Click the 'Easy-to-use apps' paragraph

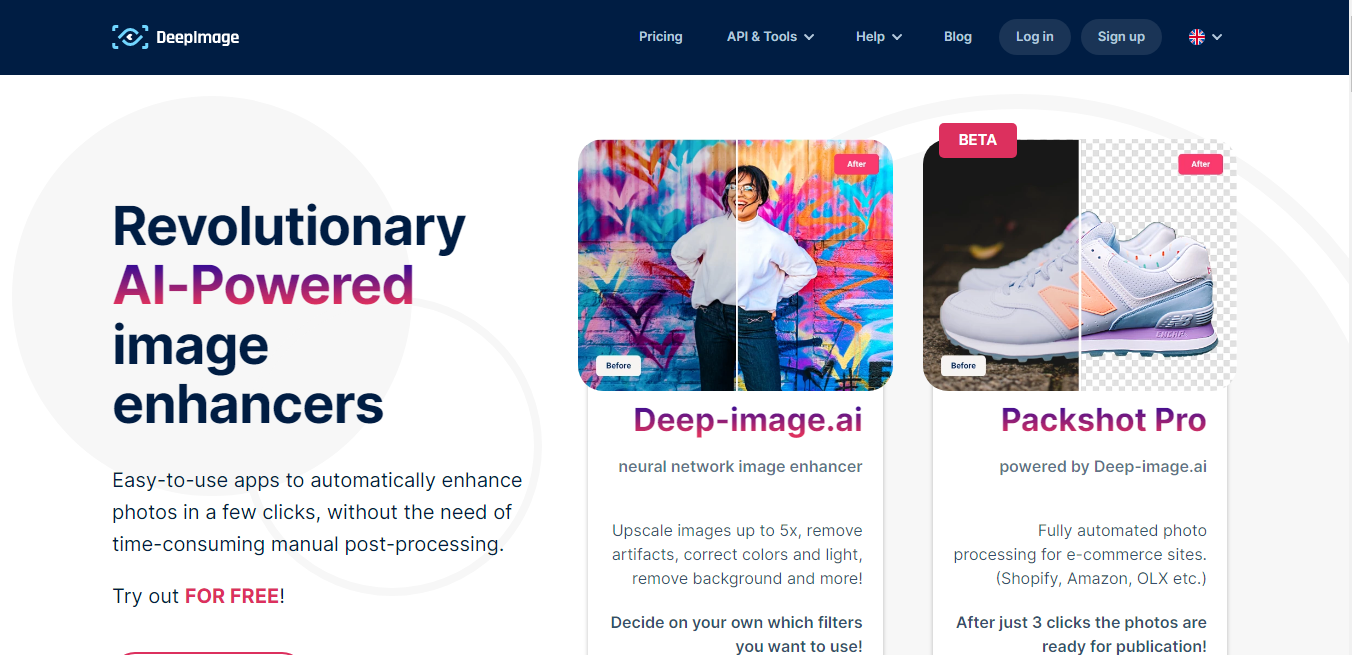[x=317, y=512]
